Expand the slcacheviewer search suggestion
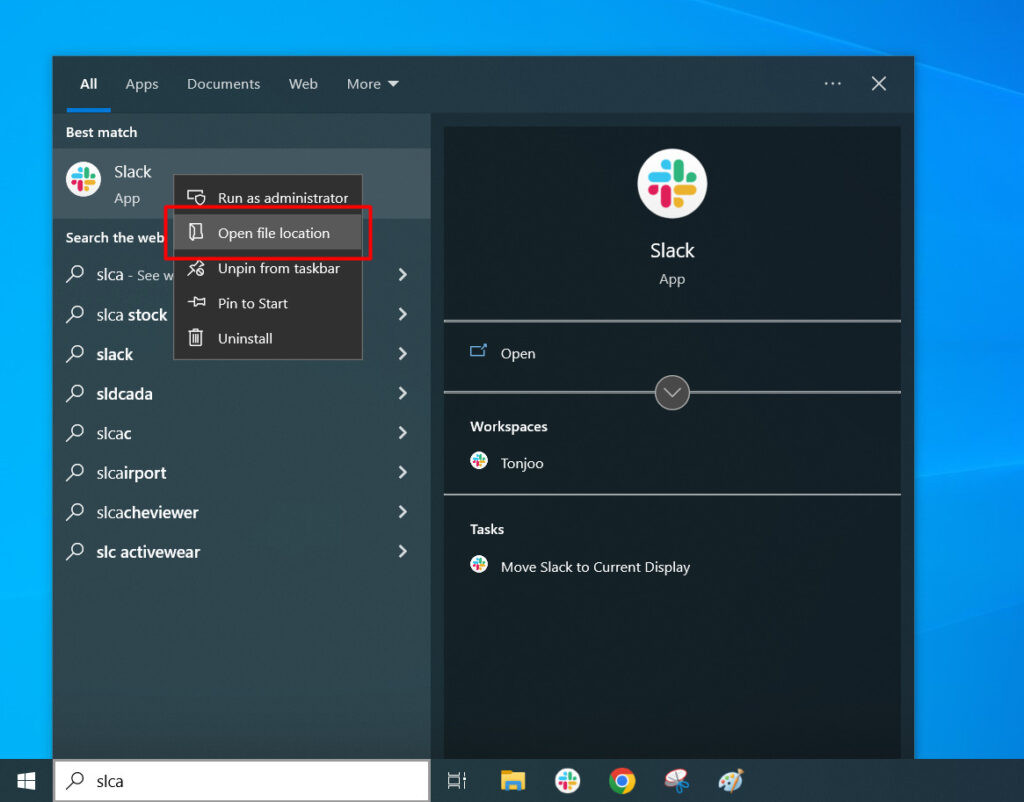This screenshot has width=1024, height=802. tap(402, 512)
